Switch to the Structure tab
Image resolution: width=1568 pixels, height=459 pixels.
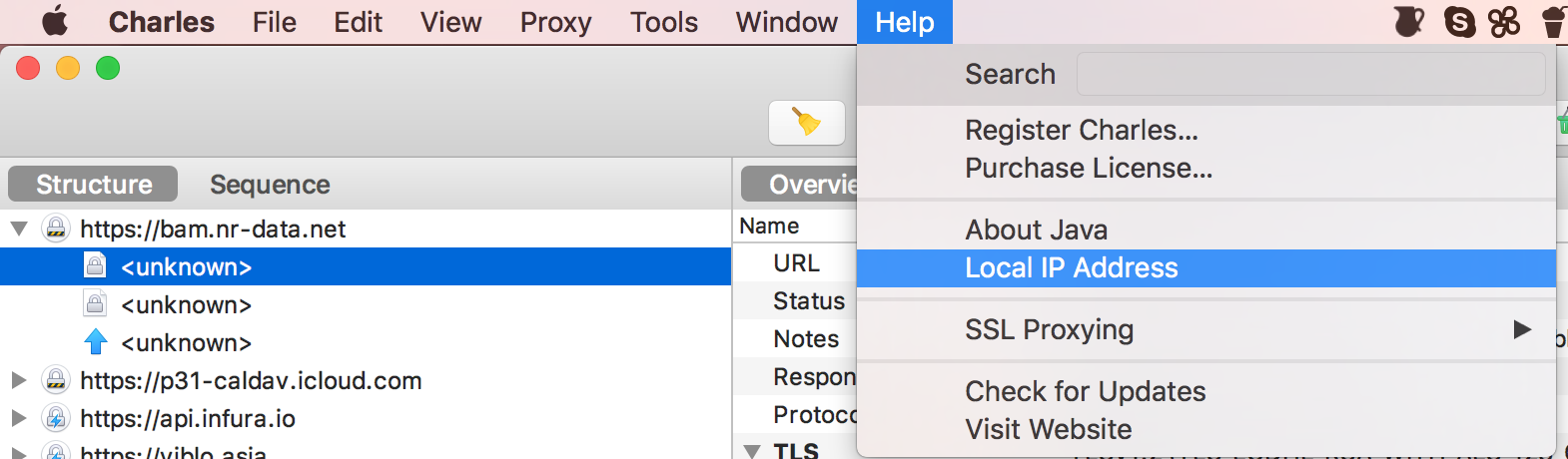click(x=93, y=185)
